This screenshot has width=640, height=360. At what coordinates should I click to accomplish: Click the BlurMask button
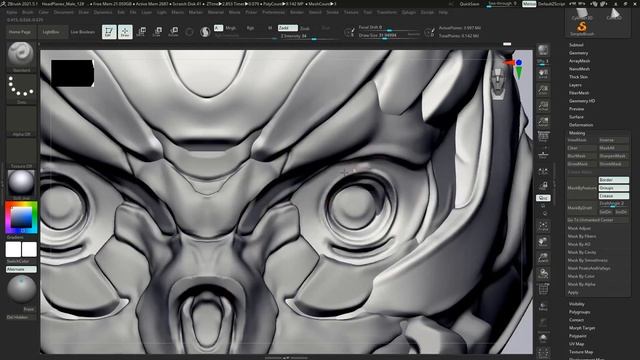point(582,156)
